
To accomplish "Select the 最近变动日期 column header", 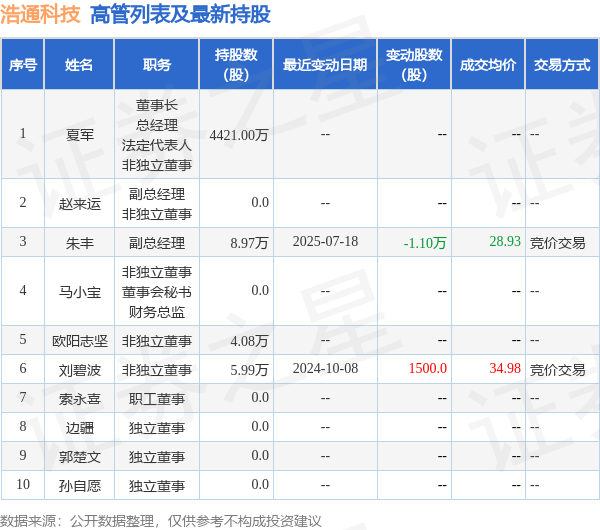I will point(325,64).
